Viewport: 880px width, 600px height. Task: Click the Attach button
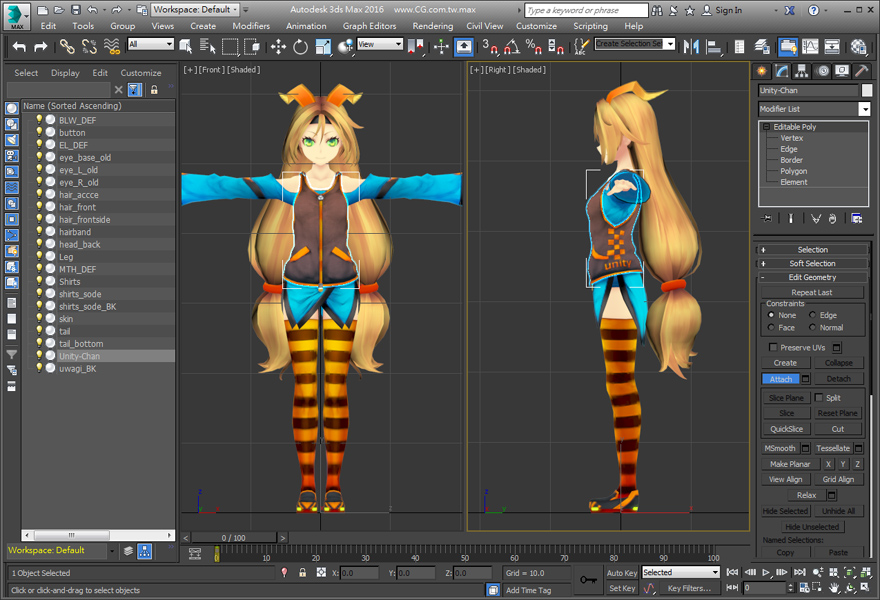point(781,379)
